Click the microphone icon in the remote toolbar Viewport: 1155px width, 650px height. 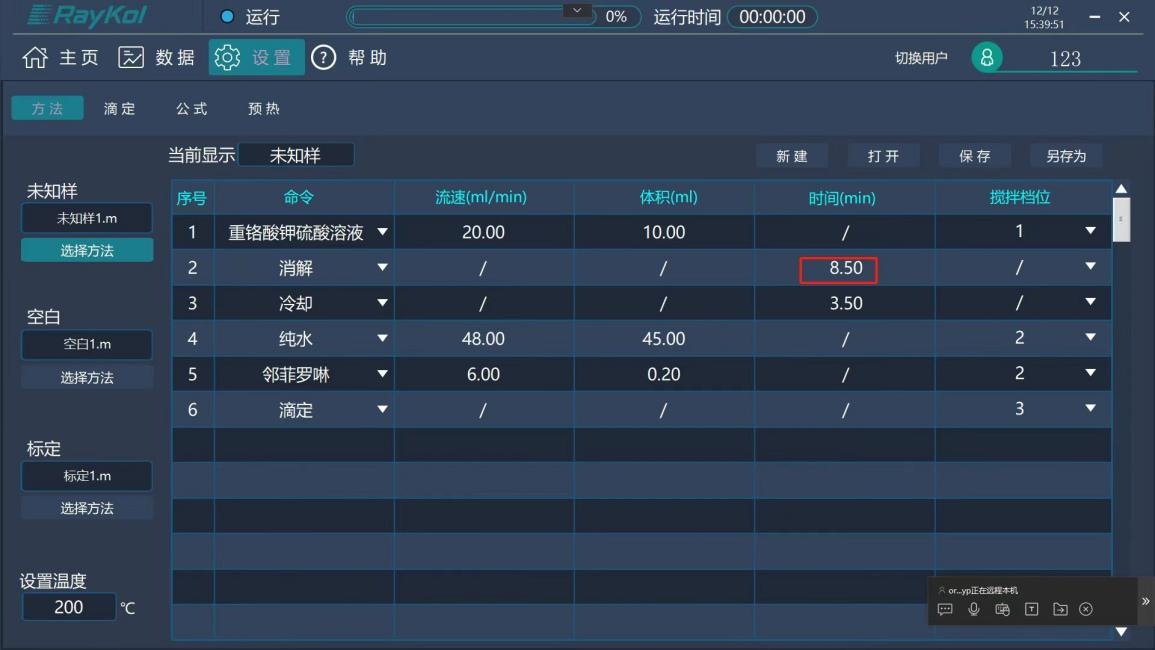(974, 609)
